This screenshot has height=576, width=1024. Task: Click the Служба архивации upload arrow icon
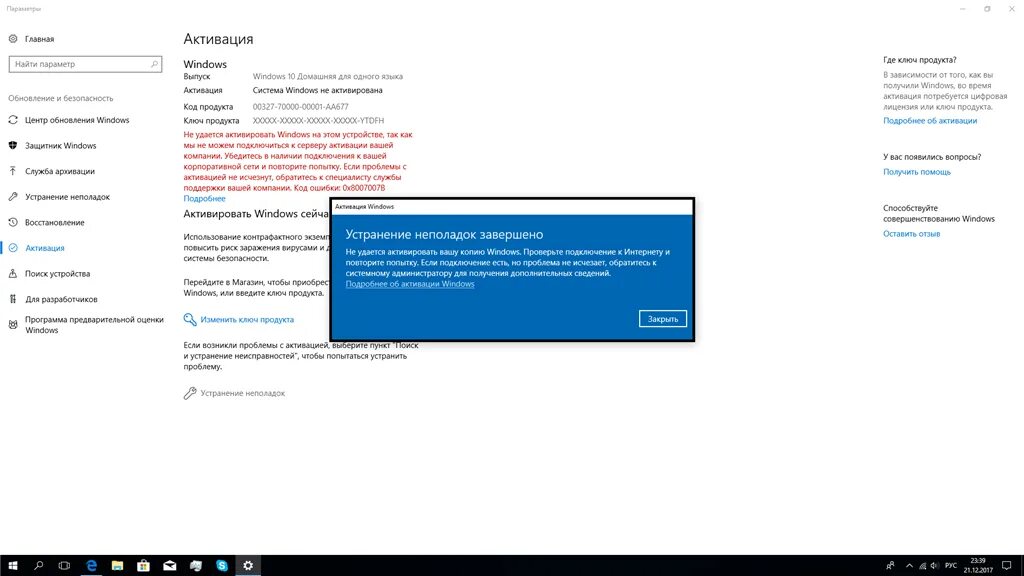13,171
